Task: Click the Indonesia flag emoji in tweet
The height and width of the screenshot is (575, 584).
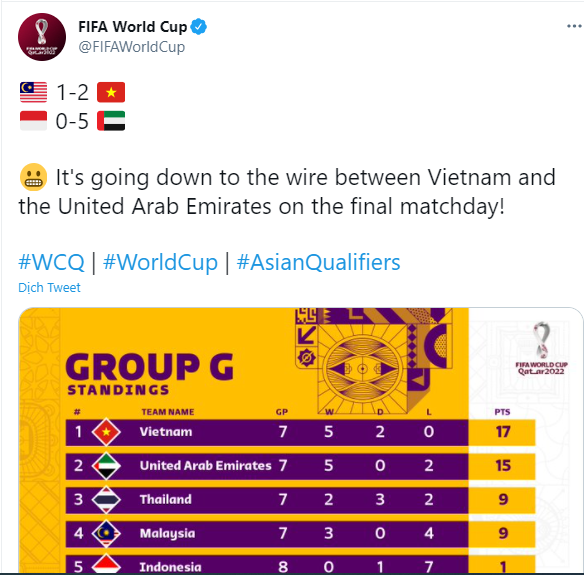Action: [x=34, y=121]
